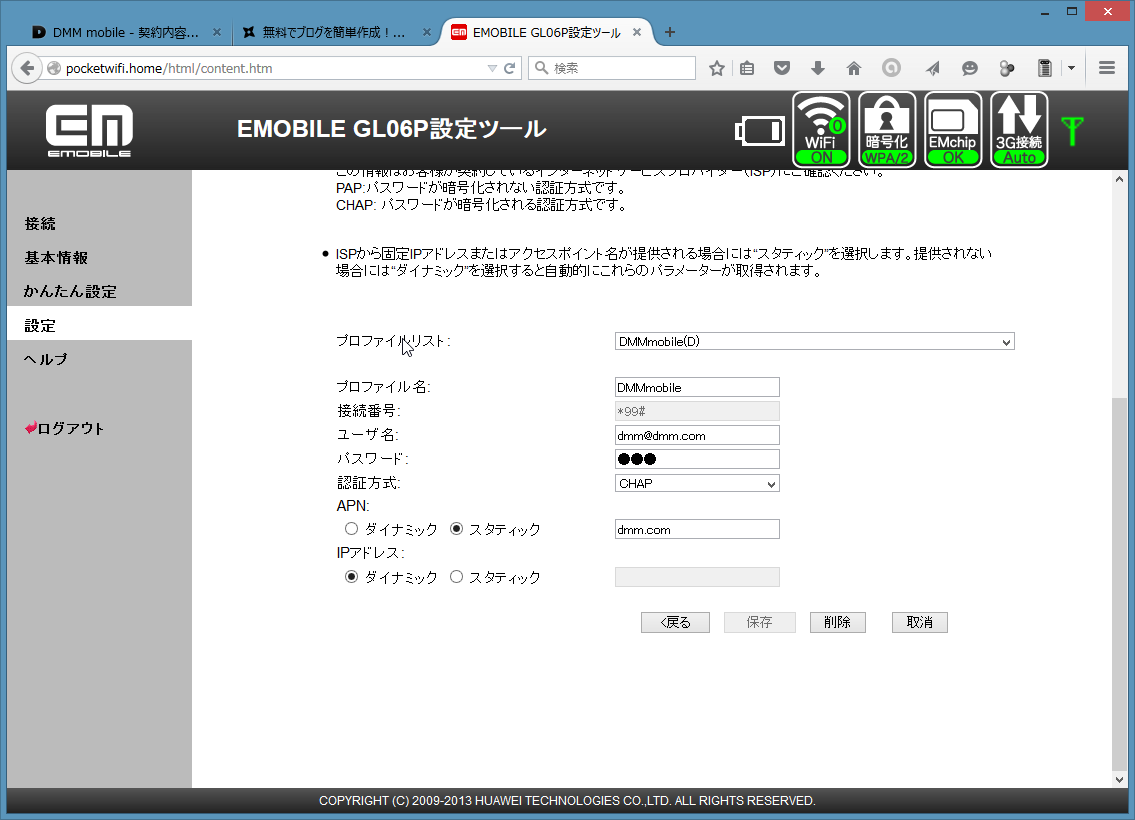Open the ヘルプ sidebar menu
Image resolution: width=1135 pixels, height=820 pixels.
coord(46,359)
